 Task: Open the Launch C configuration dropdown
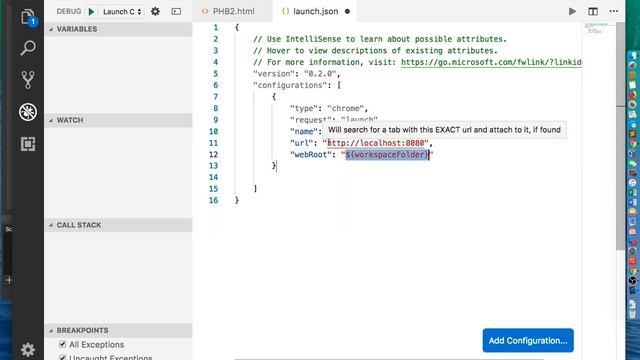point(122,11)
